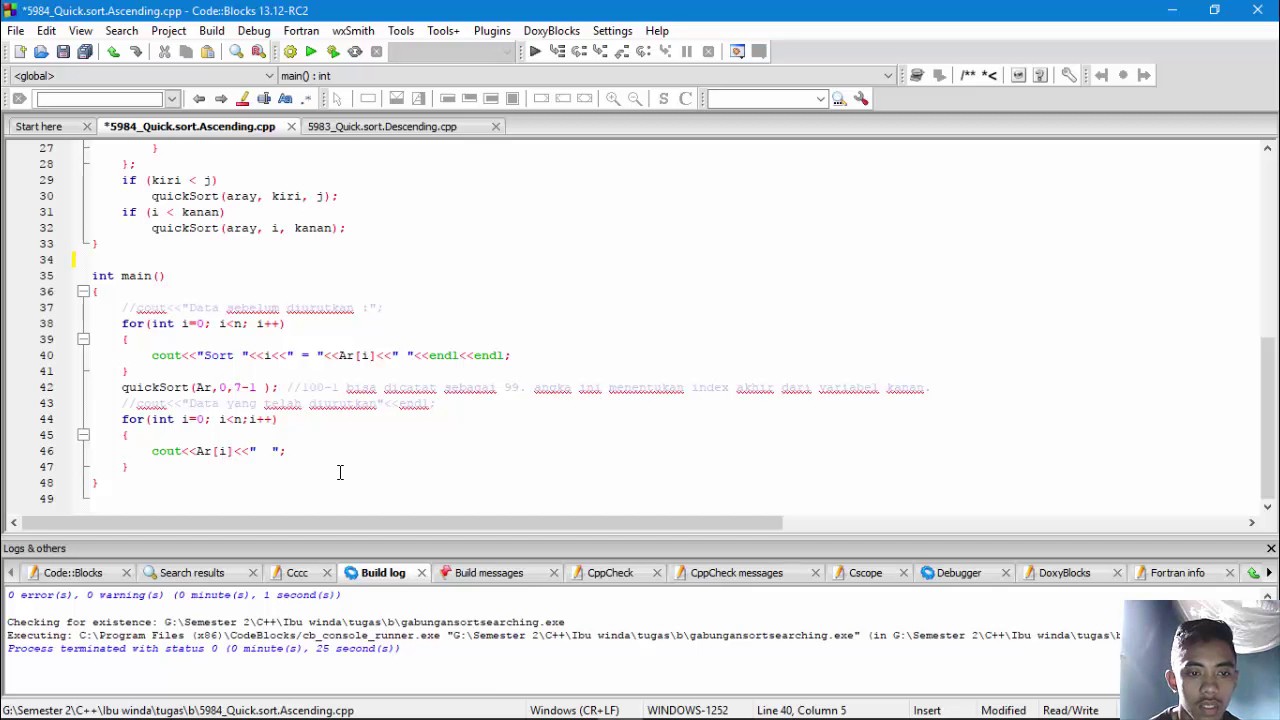This screenshot has height=720, width=1280.
Task: Click the Save all files icon
Action: pos(85,51)
